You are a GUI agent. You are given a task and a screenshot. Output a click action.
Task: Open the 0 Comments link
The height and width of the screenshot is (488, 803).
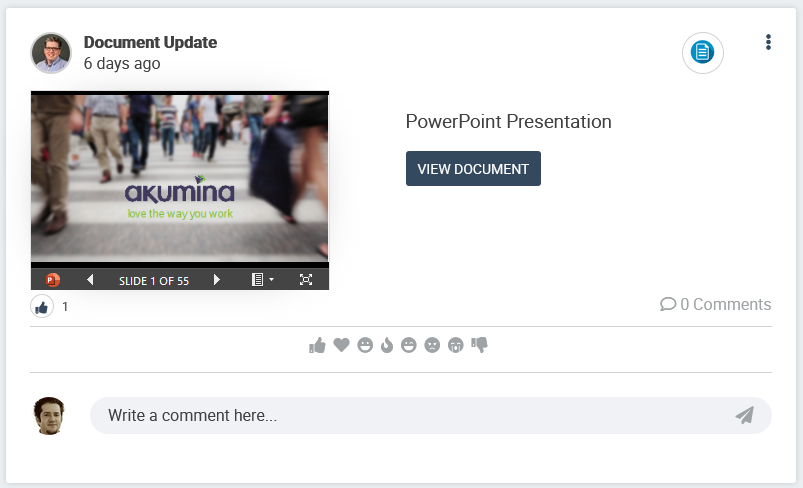(x=716, y=304)
